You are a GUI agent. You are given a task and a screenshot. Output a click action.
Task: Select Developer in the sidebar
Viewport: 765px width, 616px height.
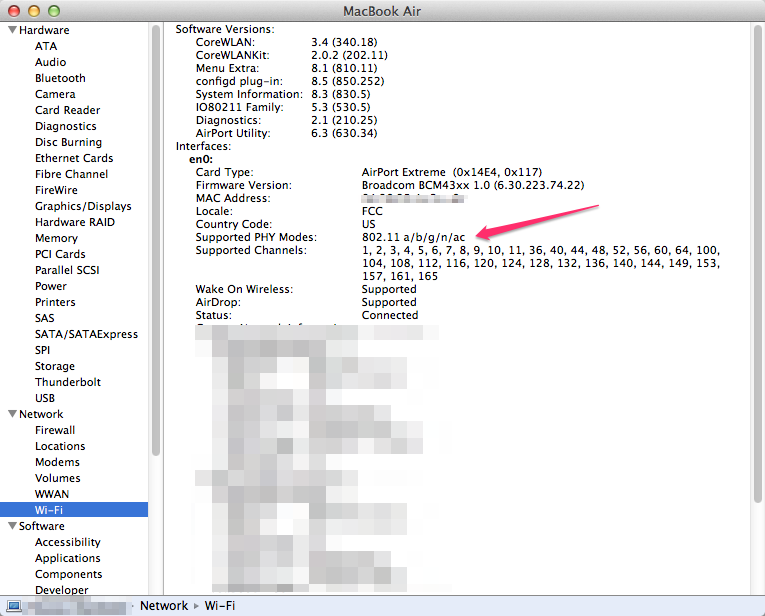click(61, 590)
